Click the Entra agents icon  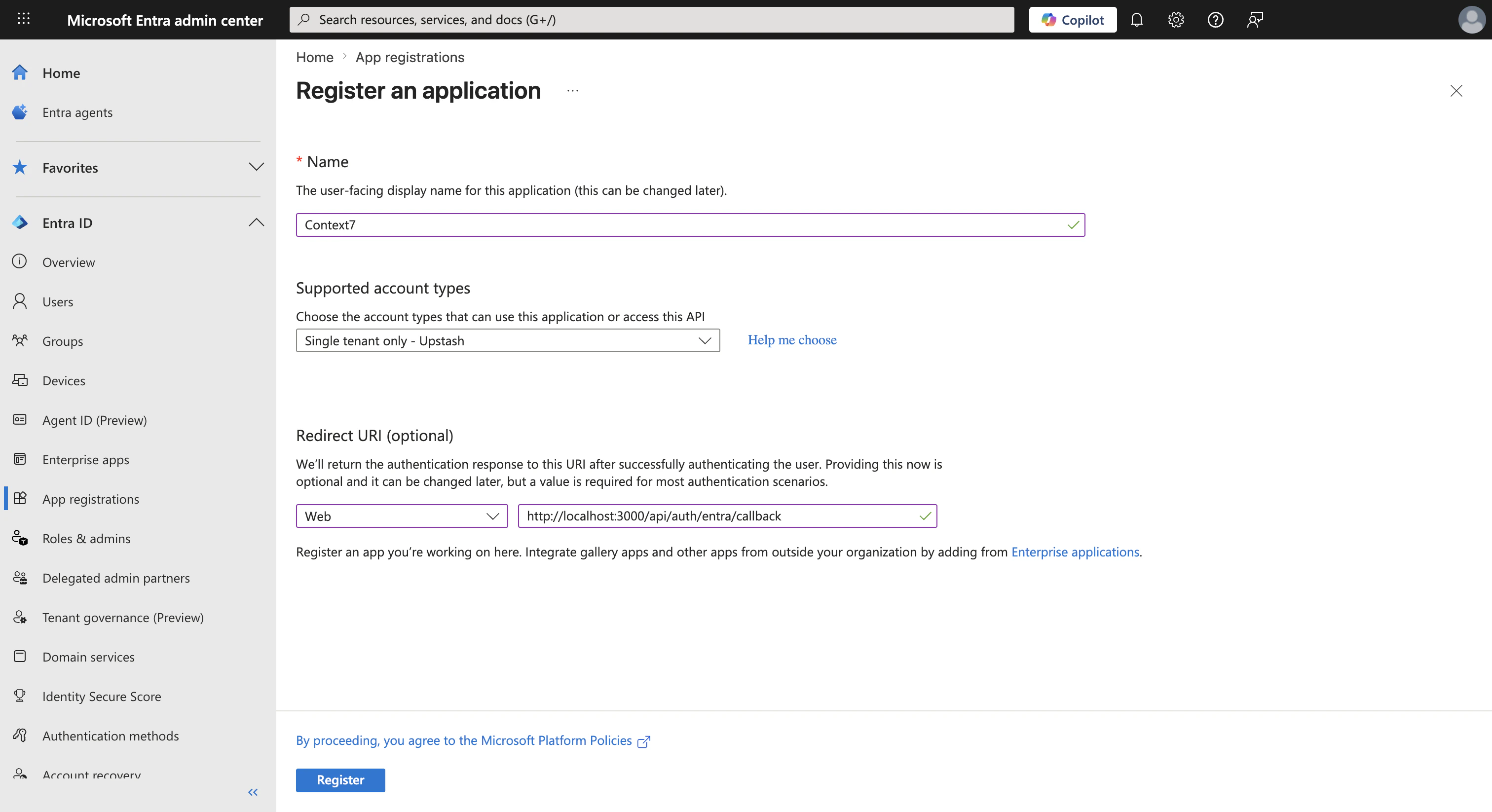(x=20, y=112)
